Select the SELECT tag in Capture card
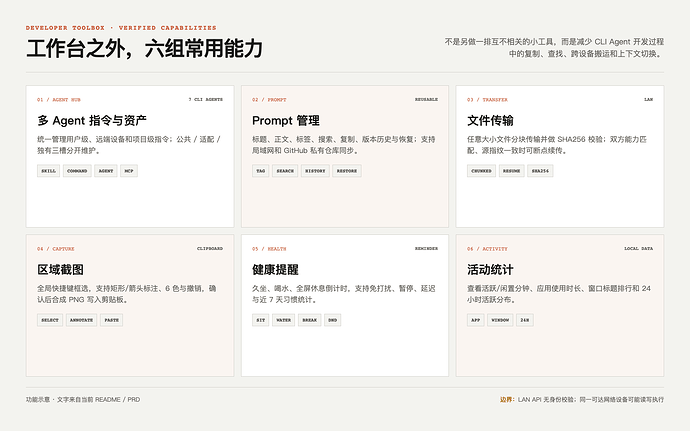 pos(50,320)
